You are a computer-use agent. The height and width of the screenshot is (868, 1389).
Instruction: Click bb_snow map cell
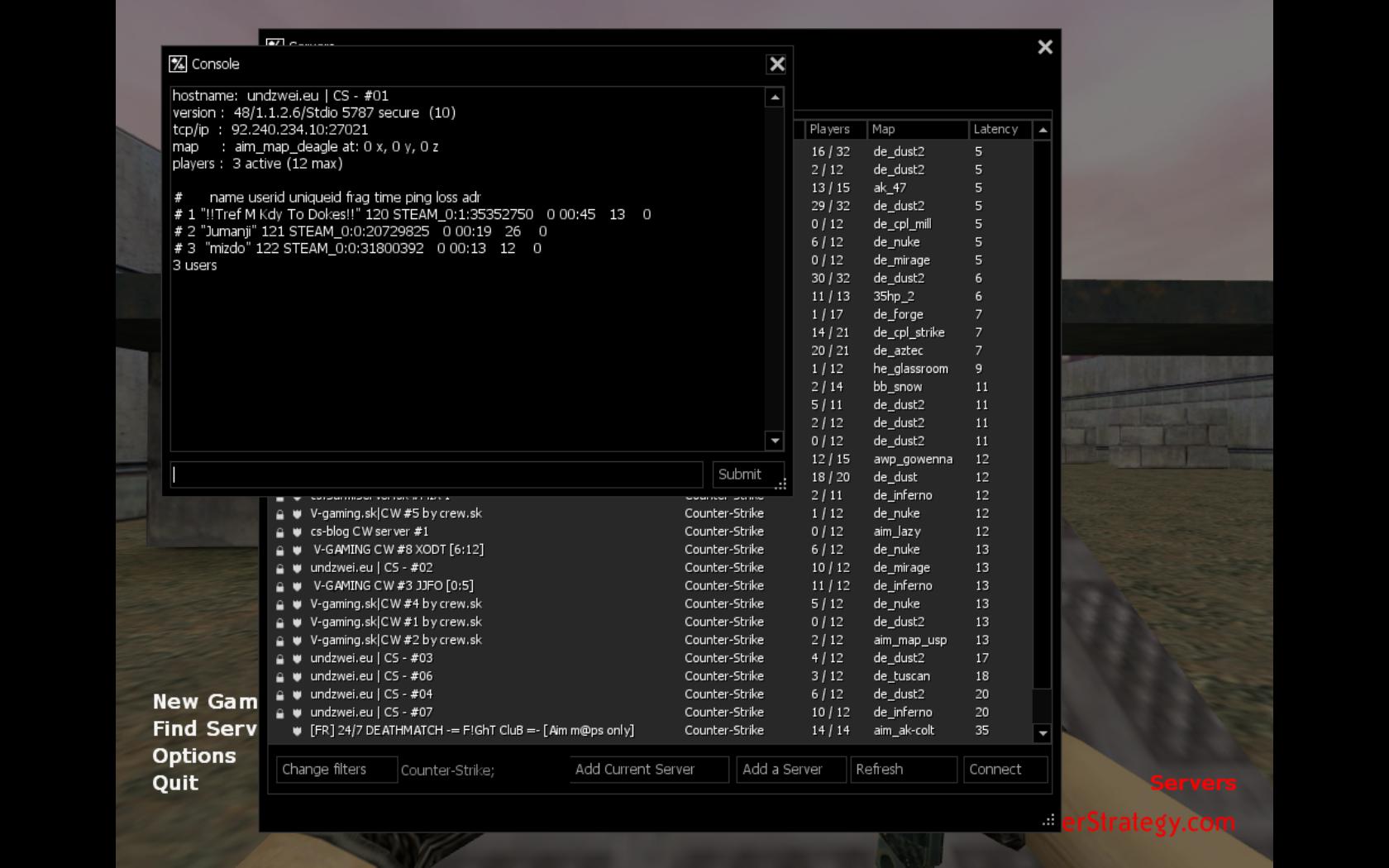[897, 387]
